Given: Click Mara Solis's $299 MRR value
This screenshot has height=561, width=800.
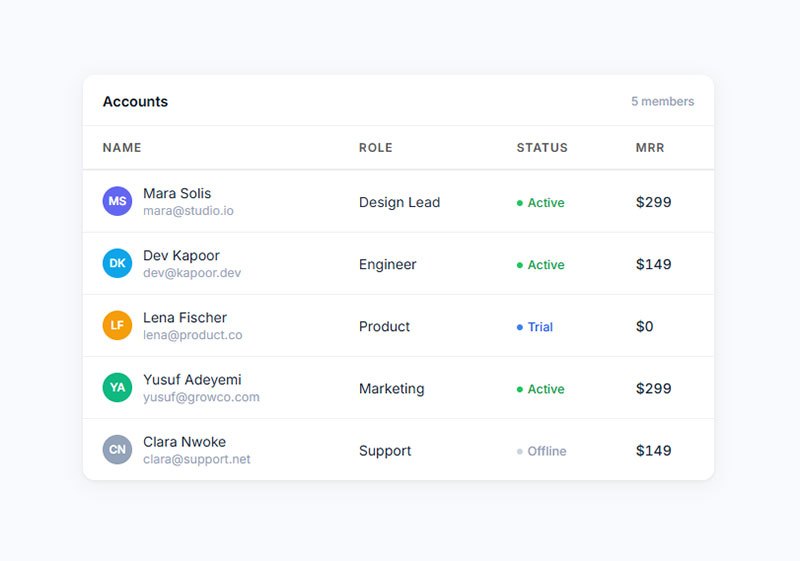Looking at the screenshot, I should [x=654, y=202].
